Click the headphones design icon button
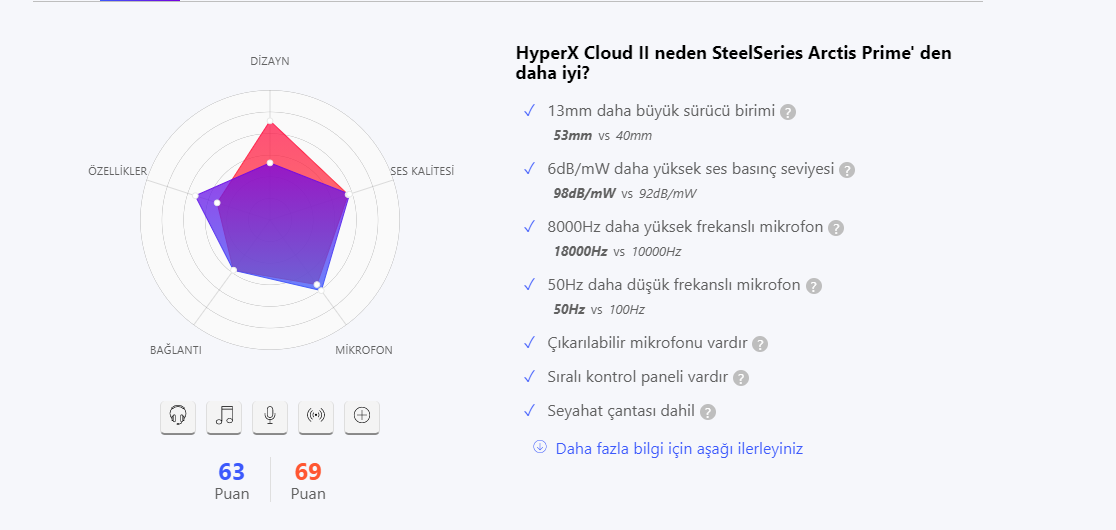 coord(178,416)
